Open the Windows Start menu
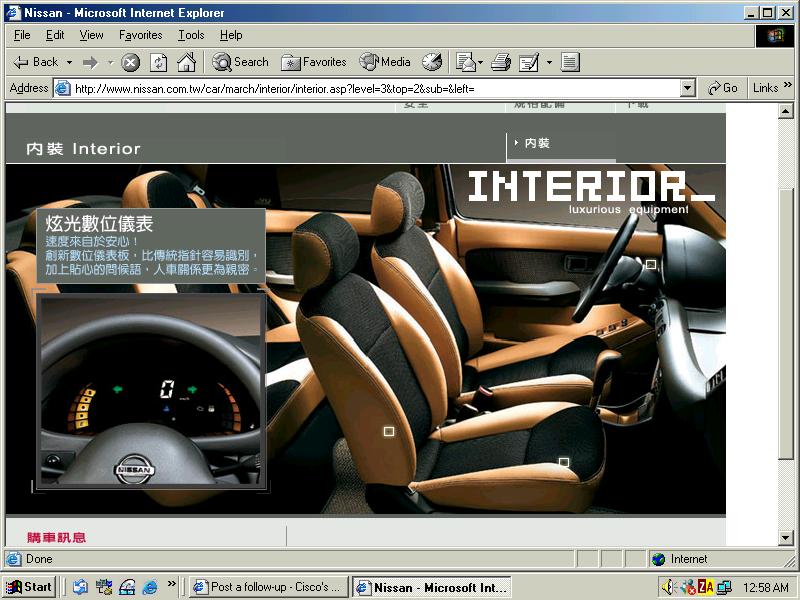Image resolution: width=800 pixels, height=600 pixels. click(29, 587)
